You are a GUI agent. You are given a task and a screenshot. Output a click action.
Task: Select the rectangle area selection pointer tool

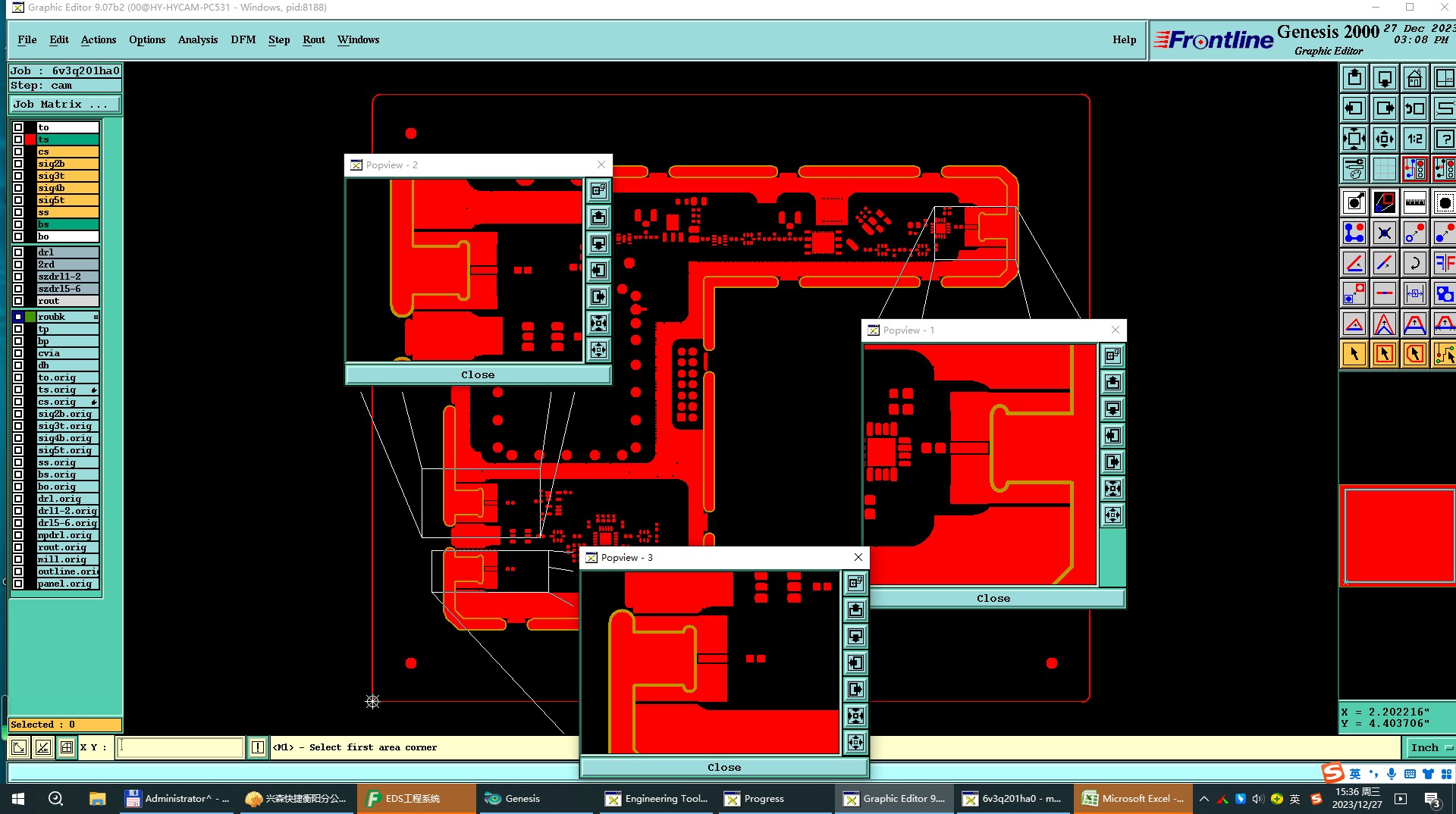point(1385,354)
